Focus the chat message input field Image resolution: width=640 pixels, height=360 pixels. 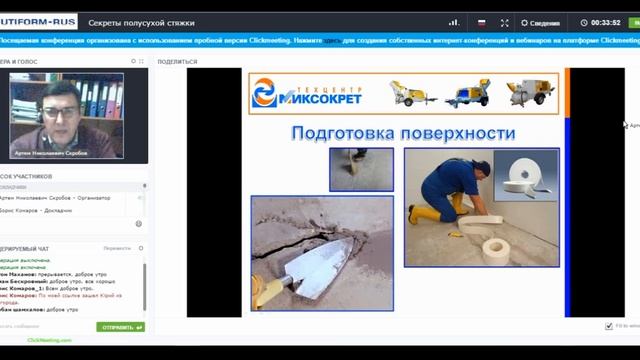click(x=47, y=327)
